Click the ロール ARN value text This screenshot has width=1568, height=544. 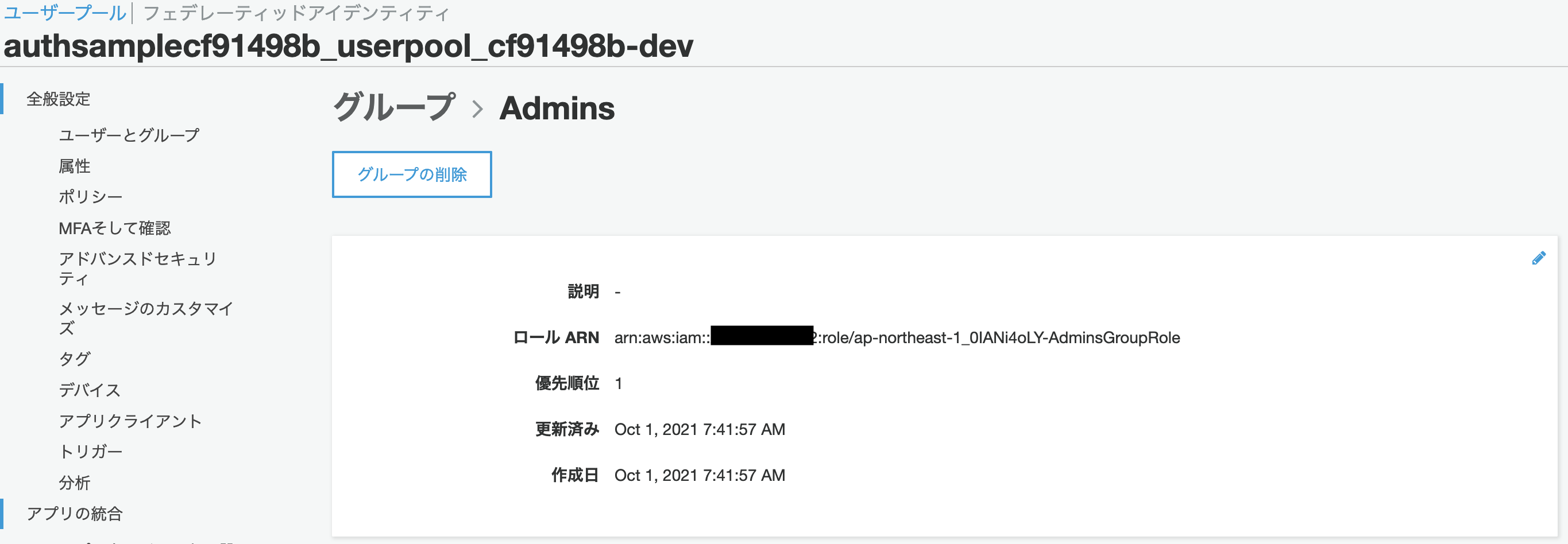coord(897,337)
